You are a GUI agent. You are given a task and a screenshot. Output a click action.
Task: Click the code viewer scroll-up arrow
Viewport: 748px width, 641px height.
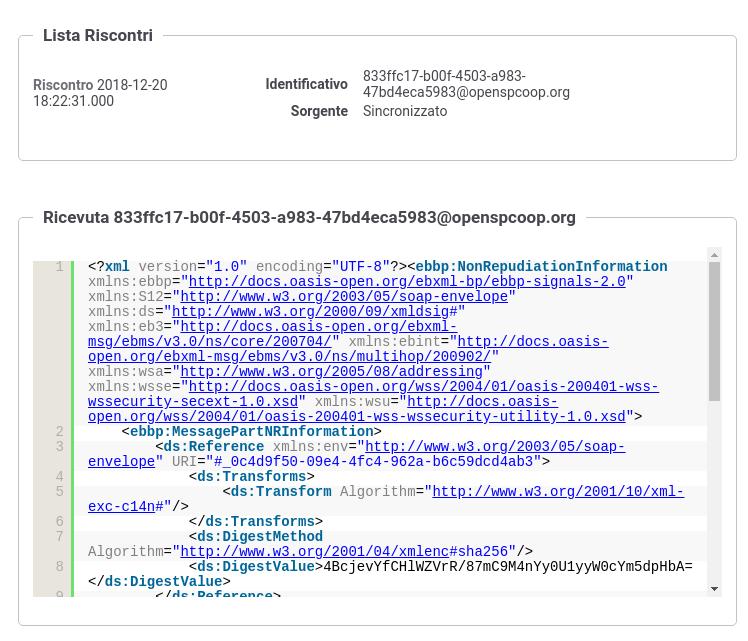(x=714, y=255)
